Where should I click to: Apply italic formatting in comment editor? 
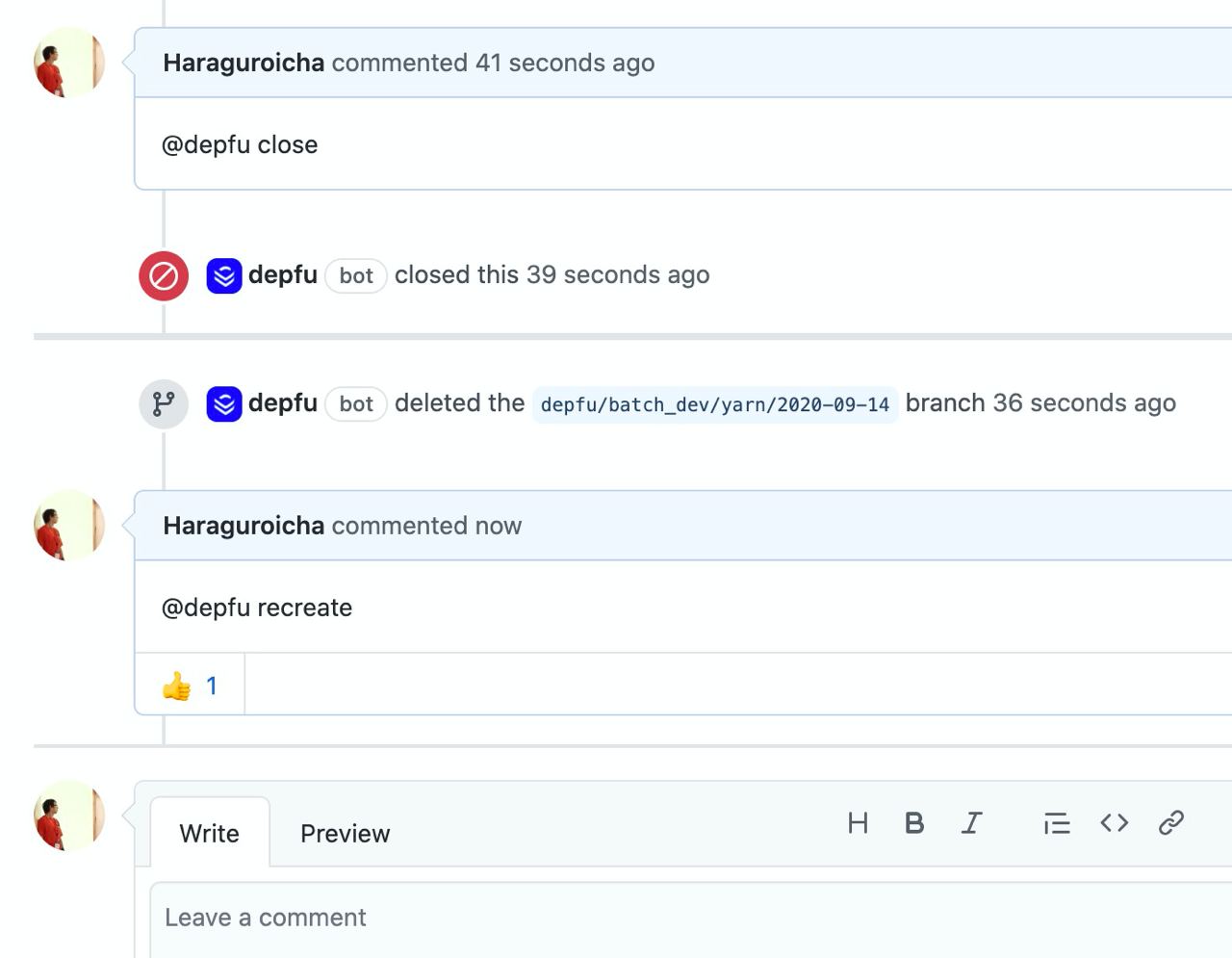pos(971,823)
